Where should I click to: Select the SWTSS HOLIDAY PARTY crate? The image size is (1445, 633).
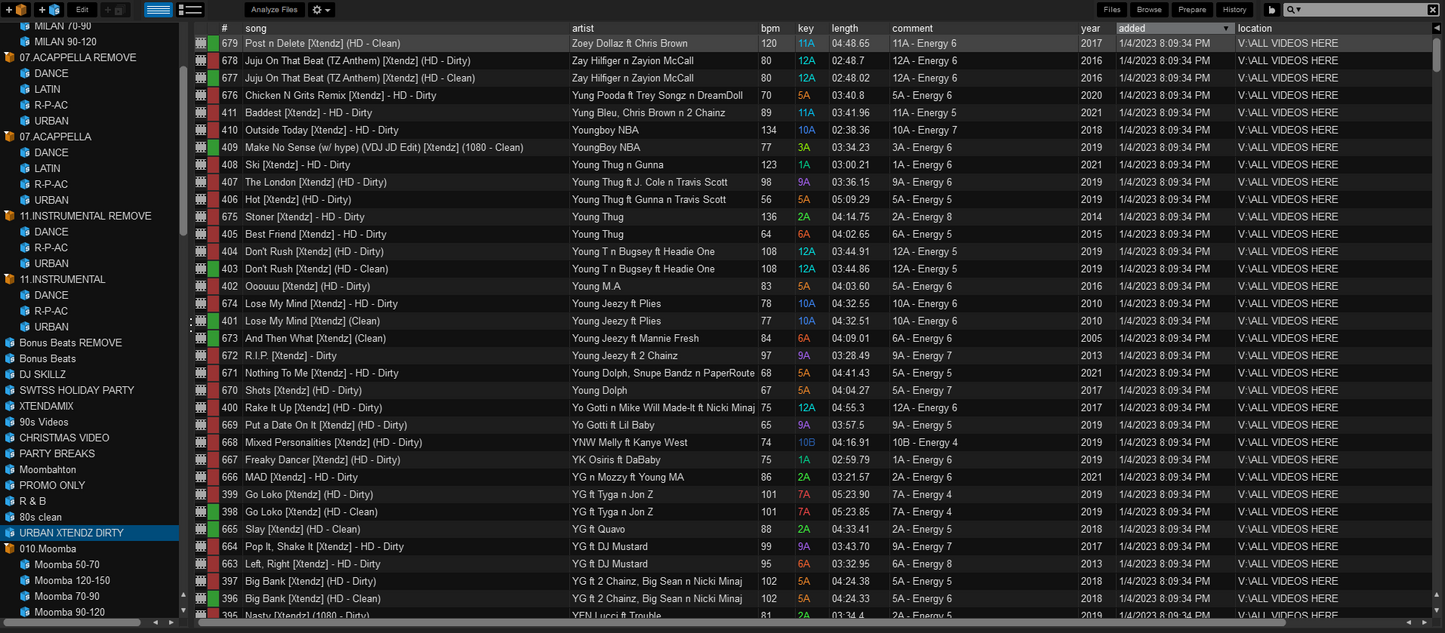pyautogui.click(x=76, y=390)
